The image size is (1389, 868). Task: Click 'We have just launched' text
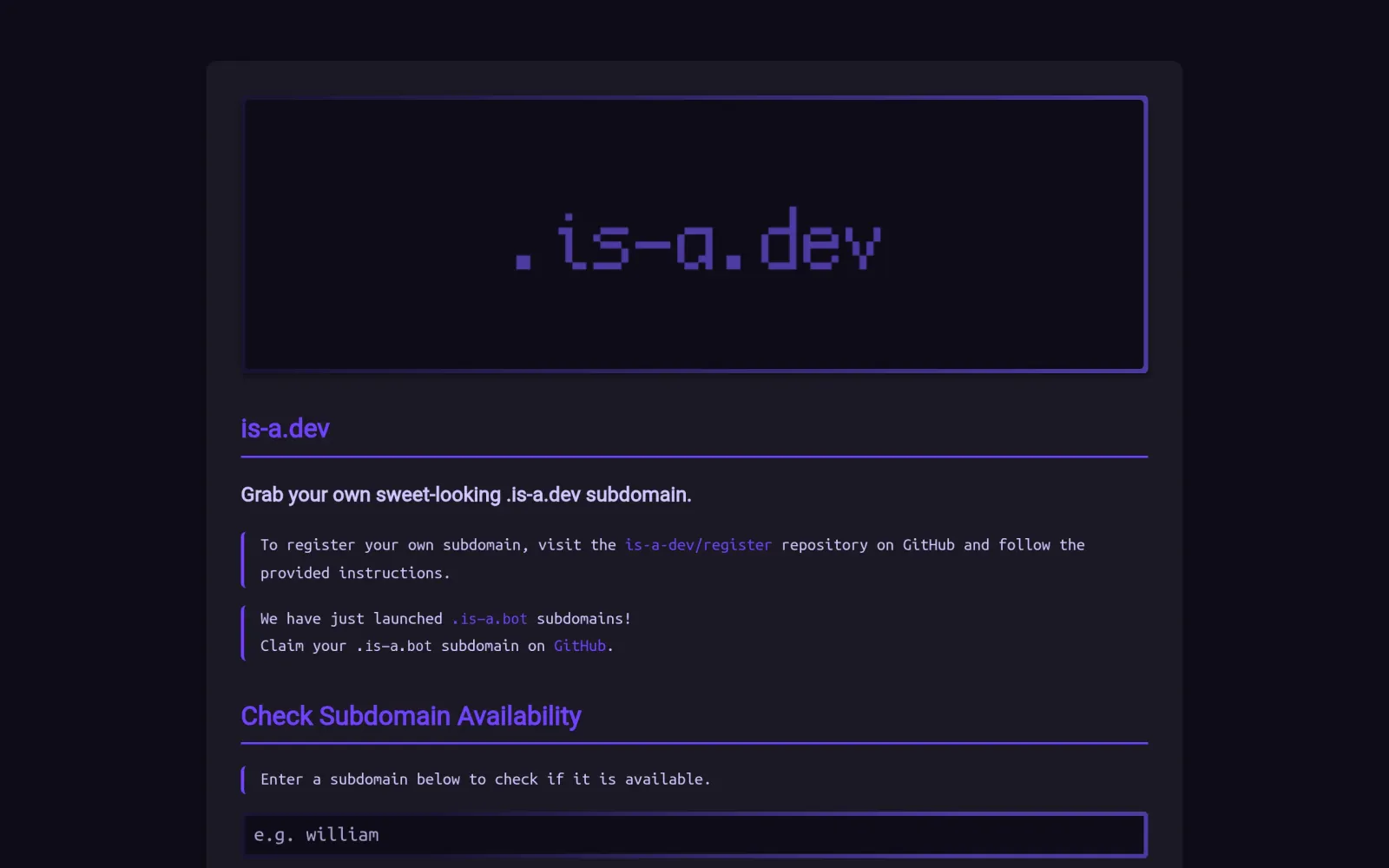pyautogui.click(x=352, y=619)
